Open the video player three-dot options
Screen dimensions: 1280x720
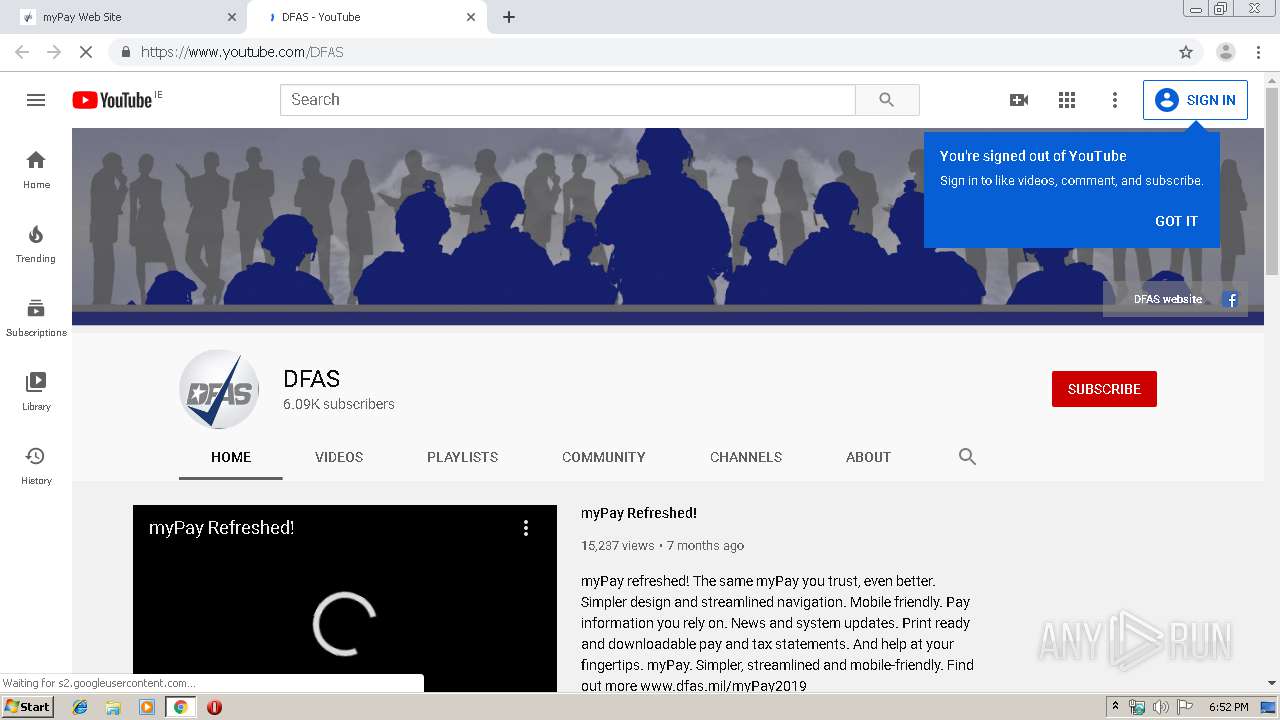(x=526, y=528)
